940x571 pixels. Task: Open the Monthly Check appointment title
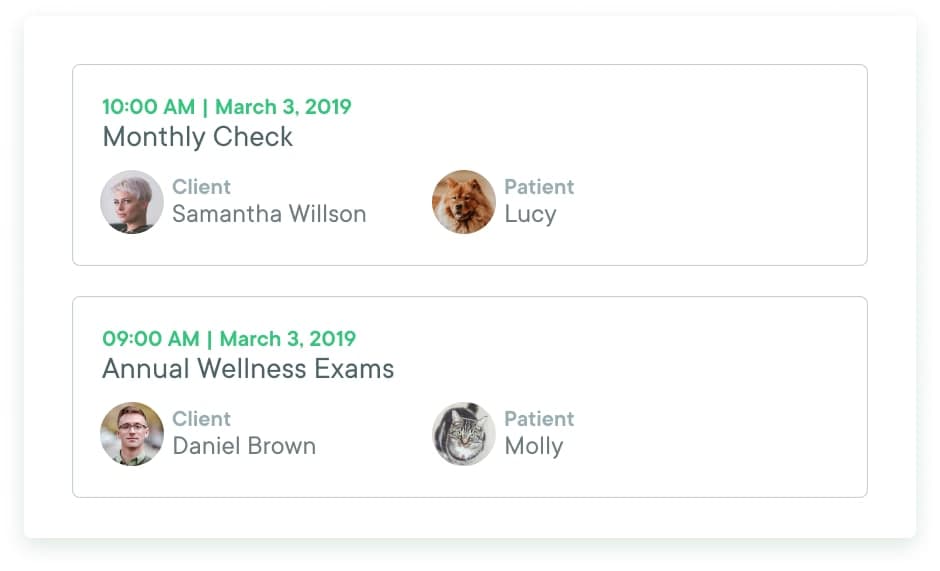(198, 137)
